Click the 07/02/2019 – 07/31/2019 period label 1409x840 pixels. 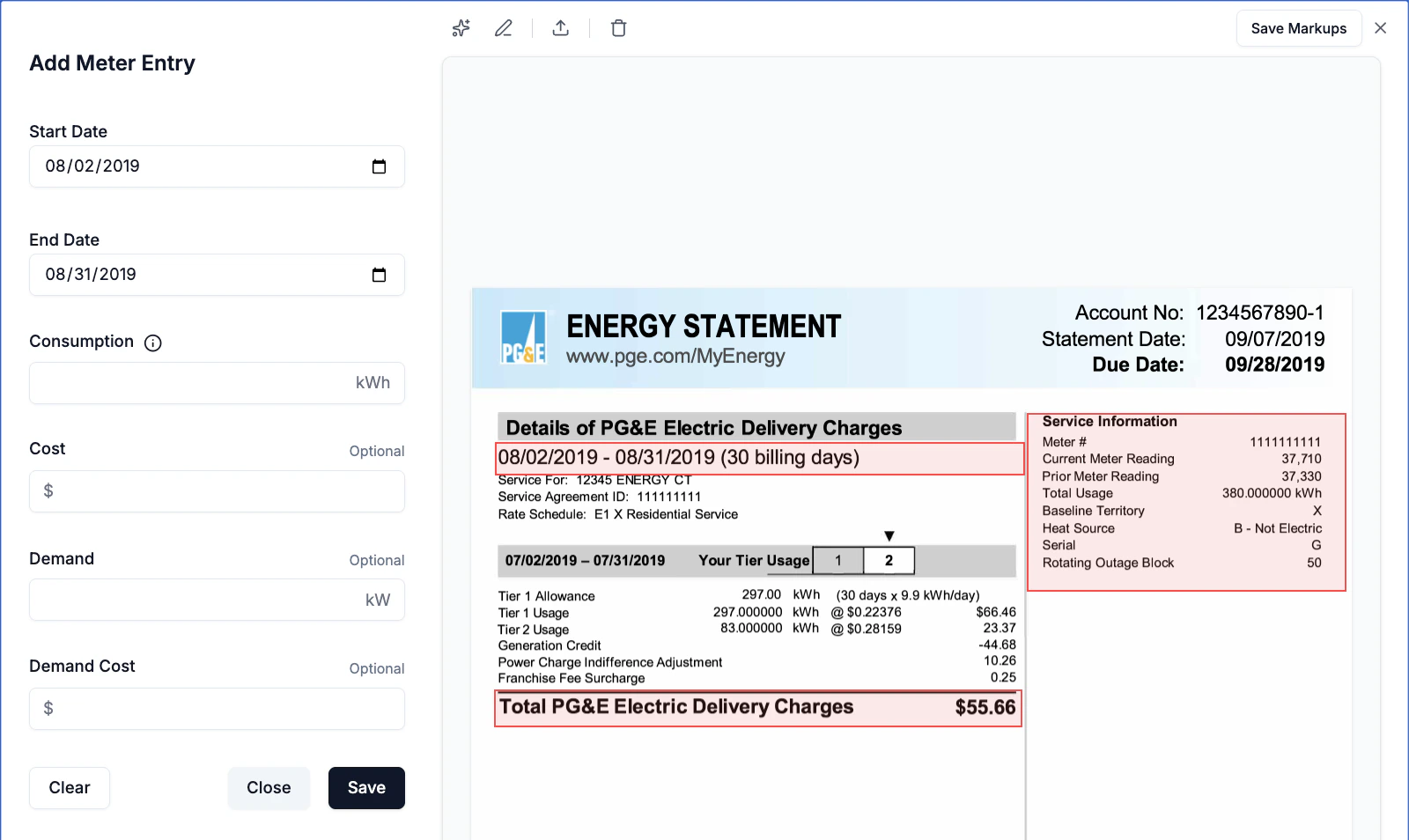(x=585, y=561)
